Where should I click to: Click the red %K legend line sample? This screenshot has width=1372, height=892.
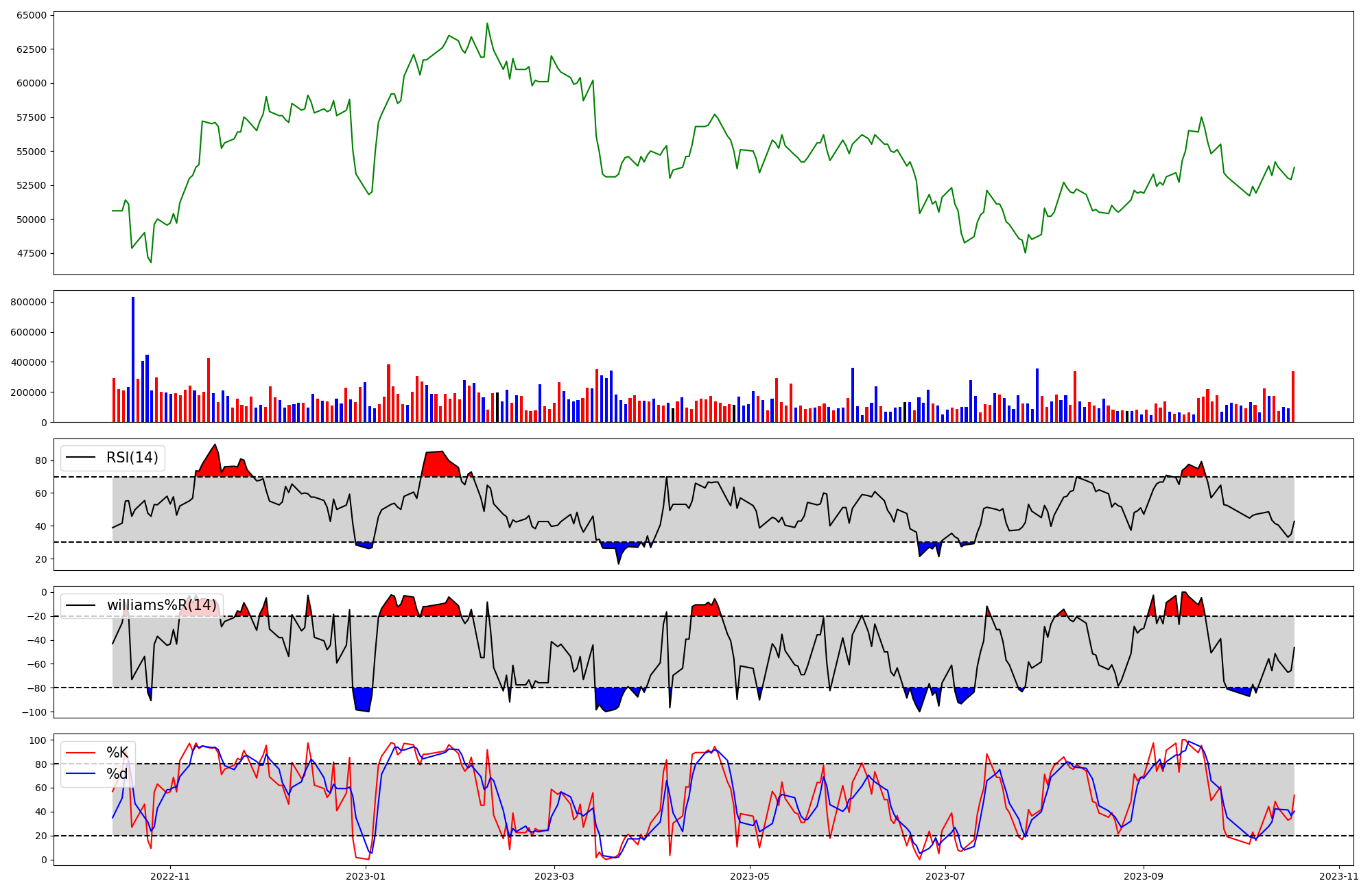[x=80, y=753]
